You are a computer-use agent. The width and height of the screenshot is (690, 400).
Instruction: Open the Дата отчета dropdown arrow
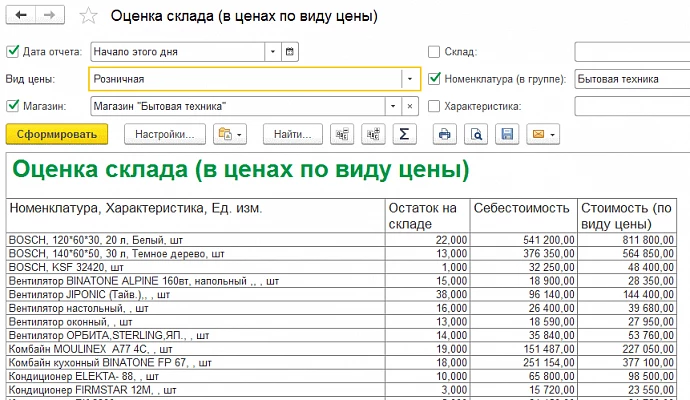(x=273, y=51)
